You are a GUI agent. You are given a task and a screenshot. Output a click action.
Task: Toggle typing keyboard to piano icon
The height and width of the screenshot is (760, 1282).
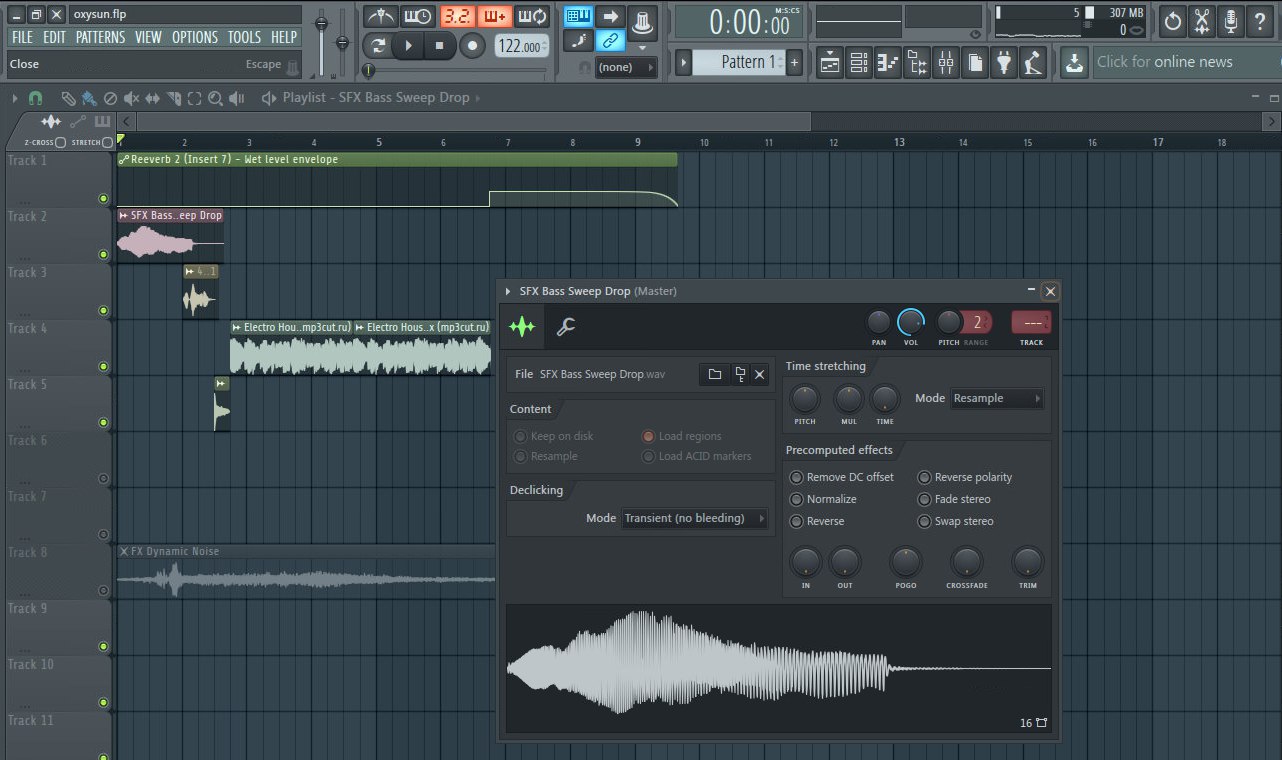[x=578, y=16]
